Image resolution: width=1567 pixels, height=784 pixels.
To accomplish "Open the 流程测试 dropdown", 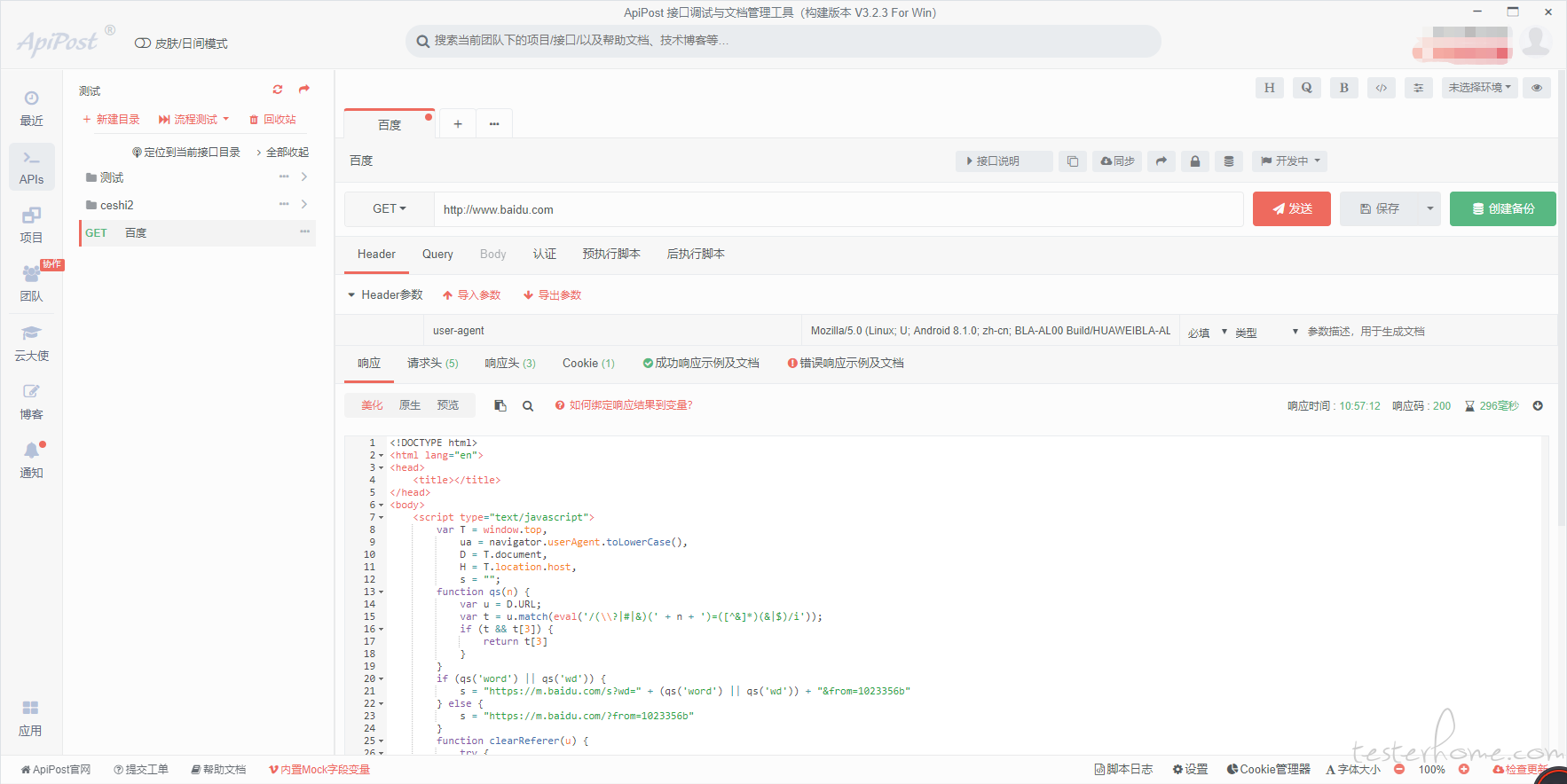I will pos(193,119).
